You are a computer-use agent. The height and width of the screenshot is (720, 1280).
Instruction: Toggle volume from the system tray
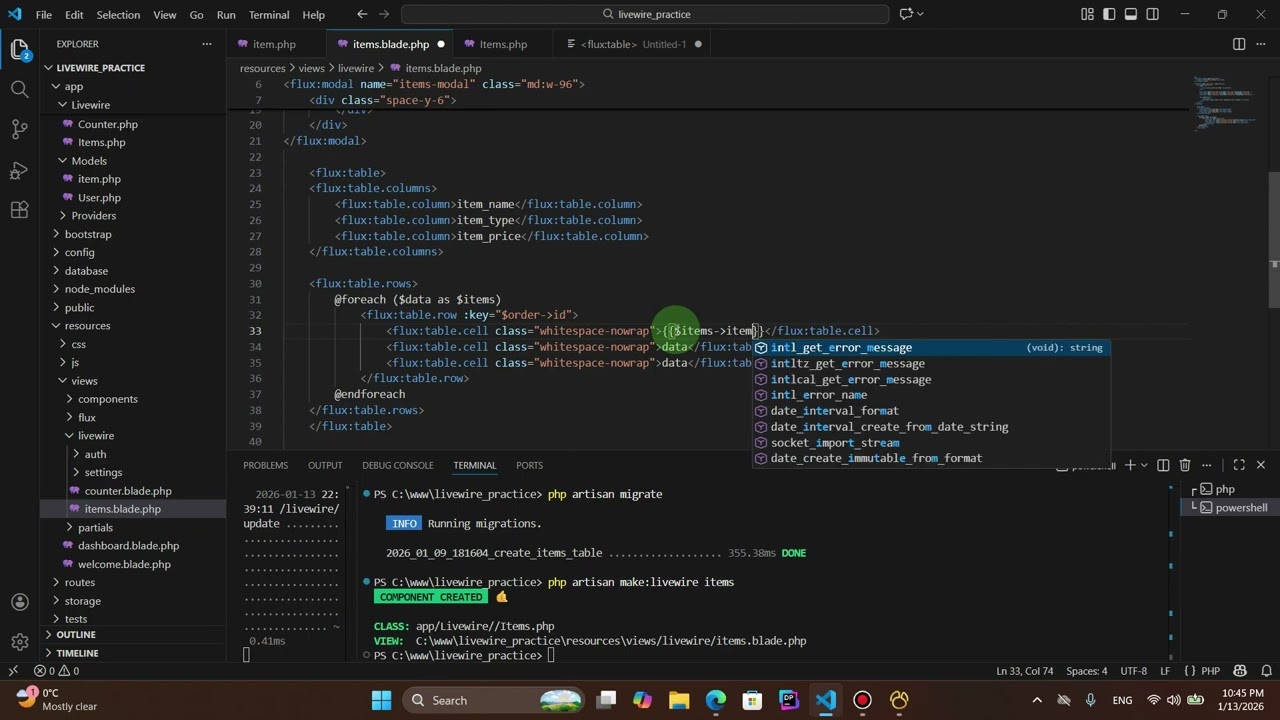pyautogui.click(x=1176, y=700)
